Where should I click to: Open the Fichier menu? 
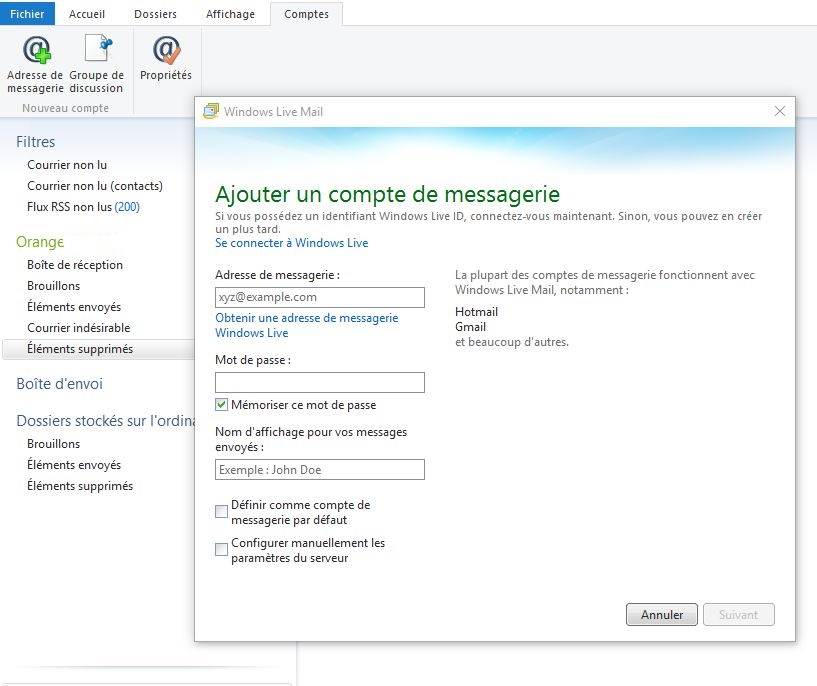tap(27, 14)
